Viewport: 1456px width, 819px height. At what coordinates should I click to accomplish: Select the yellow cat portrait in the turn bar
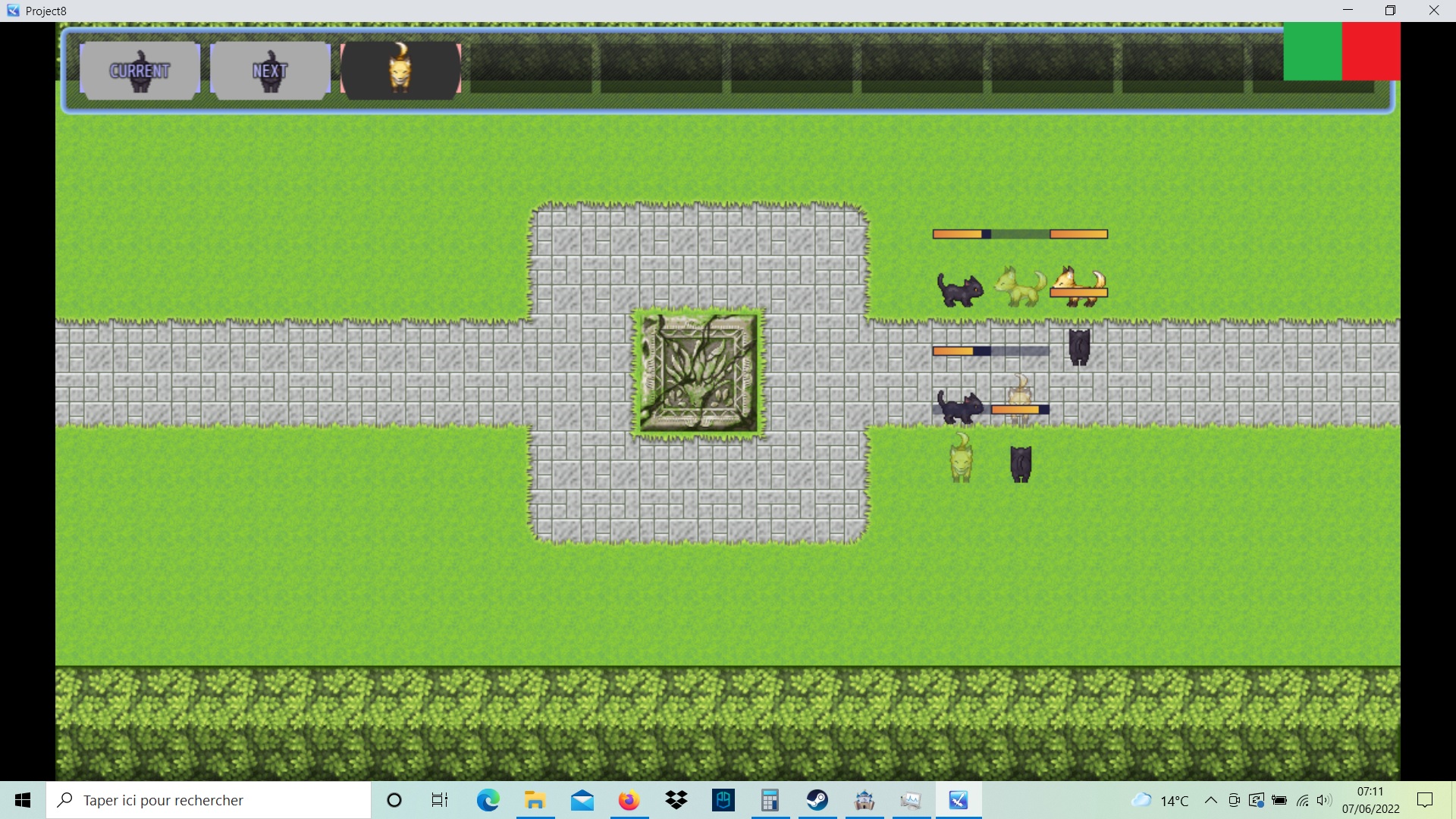pyautogui.click(x=401, y=70)
